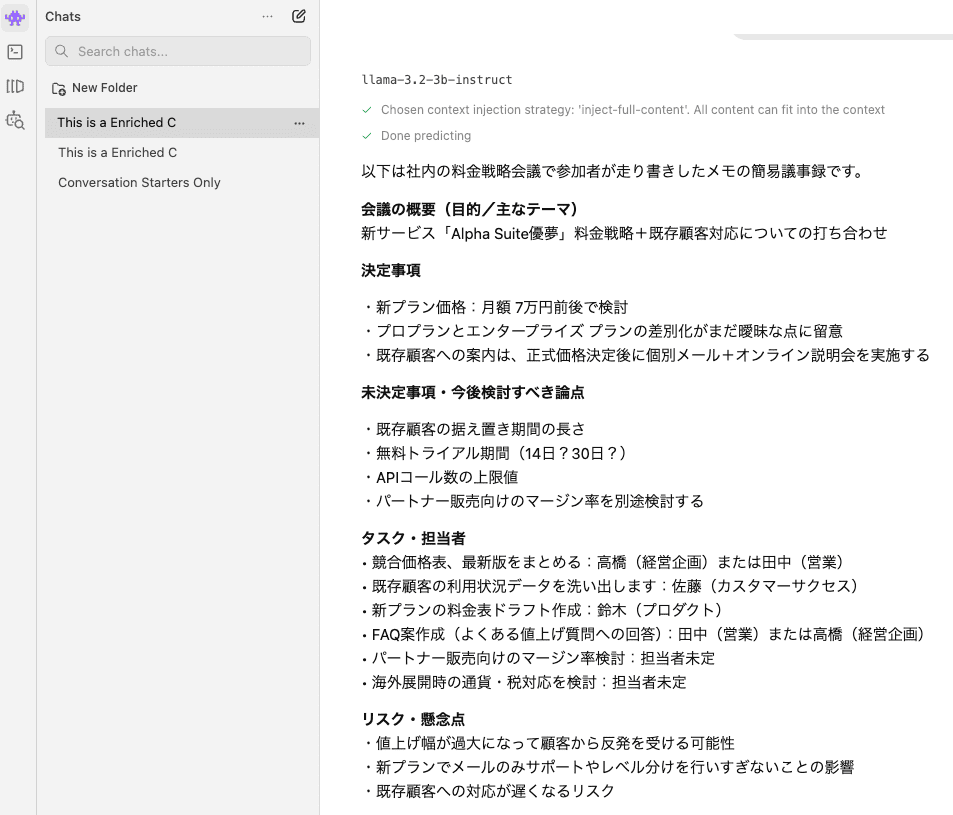This screenshot has height=815, width=953.
Task: Click the line '海外展開時の通貨・税対応を検討：担当者未定'
Action: (524, 683)
